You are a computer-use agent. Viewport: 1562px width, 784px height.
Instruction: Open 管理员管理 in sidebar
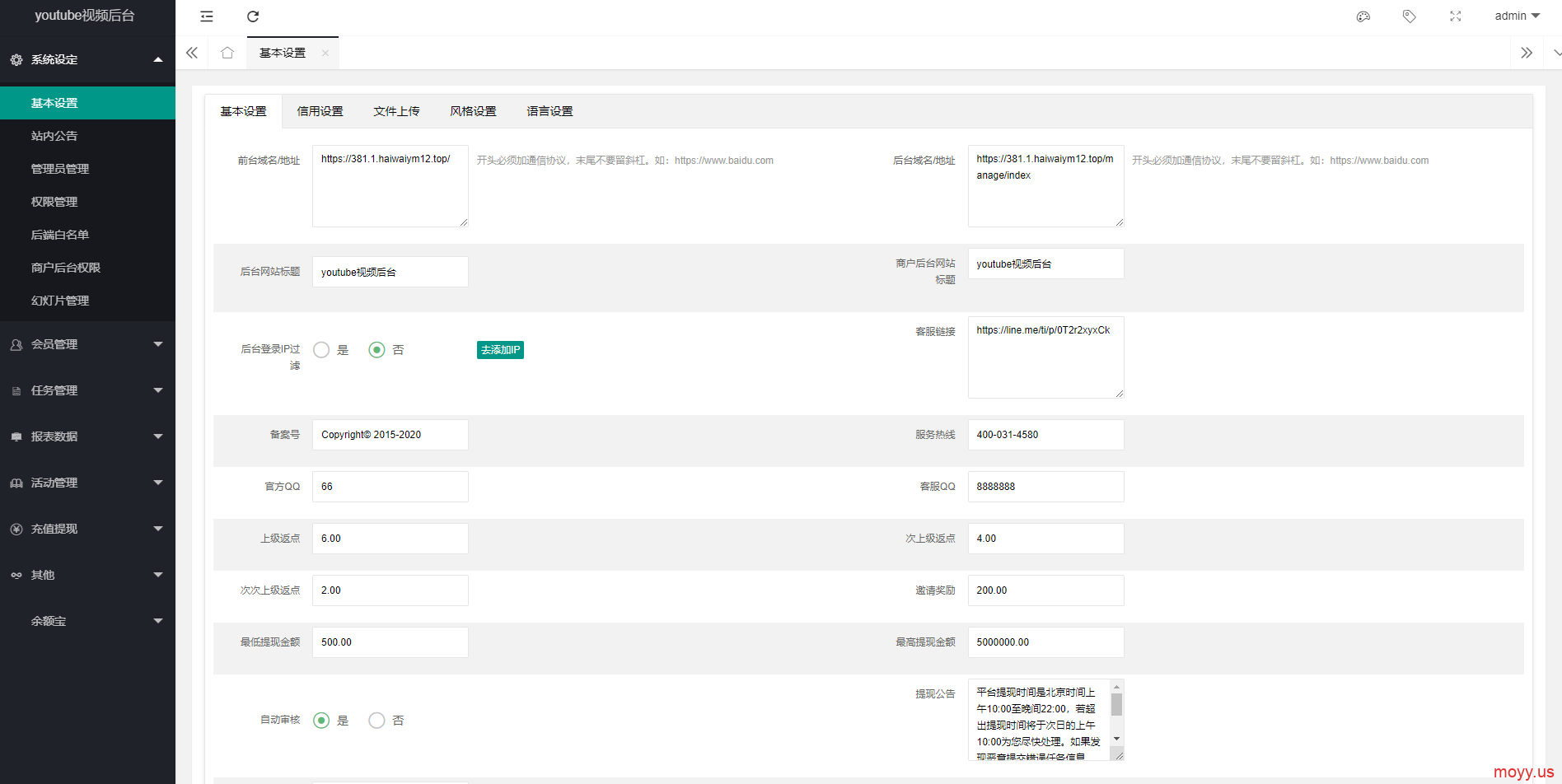click(87, 169)
